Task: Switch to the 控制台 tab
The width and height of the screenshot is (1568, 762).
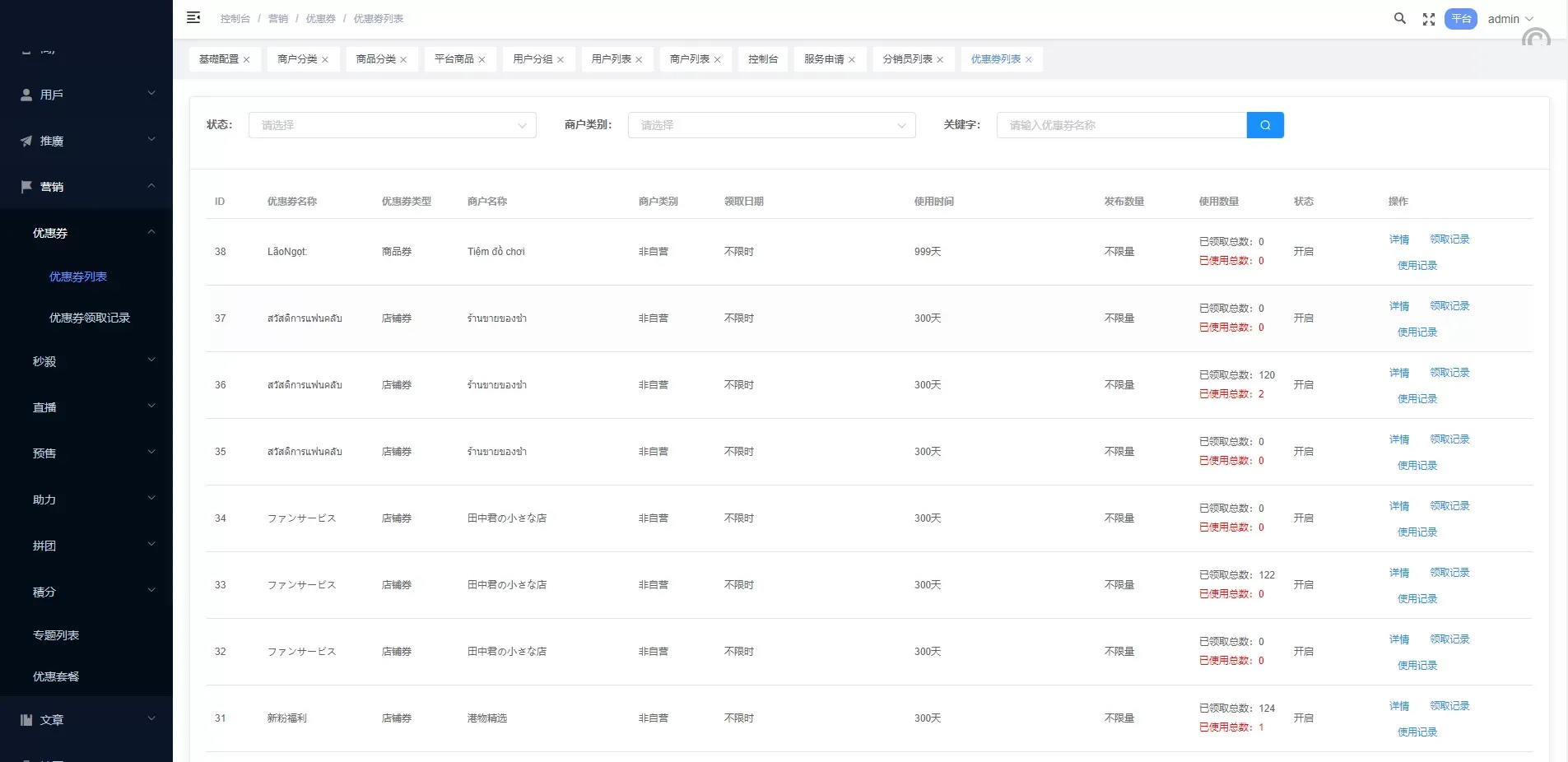Action: pyautogui.click(x=762, y=59)
